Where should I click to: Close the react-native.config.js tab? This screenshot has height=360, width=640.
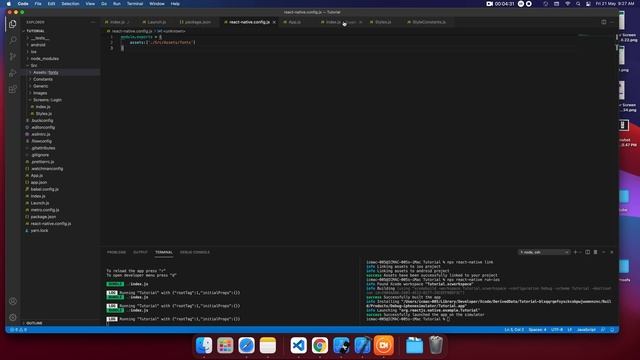coord(274,22)
